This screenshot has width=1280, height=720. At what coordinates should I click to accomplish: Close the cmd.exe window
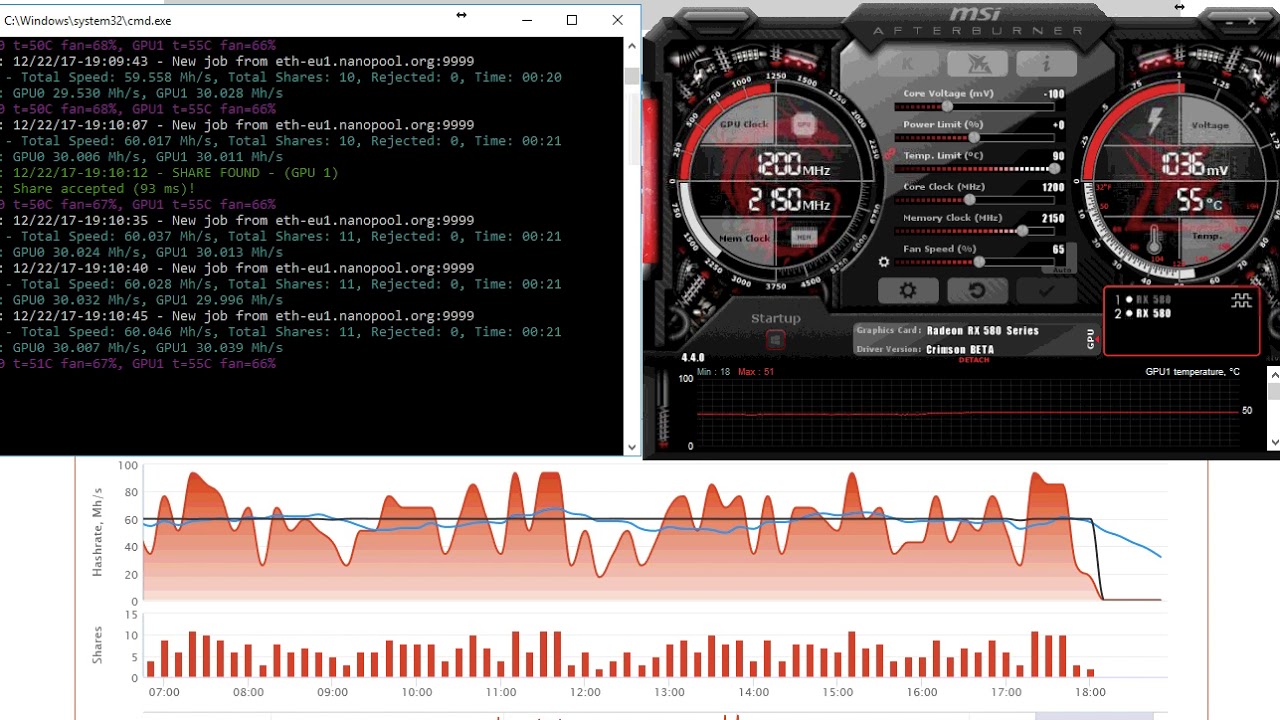pos(617,20)
